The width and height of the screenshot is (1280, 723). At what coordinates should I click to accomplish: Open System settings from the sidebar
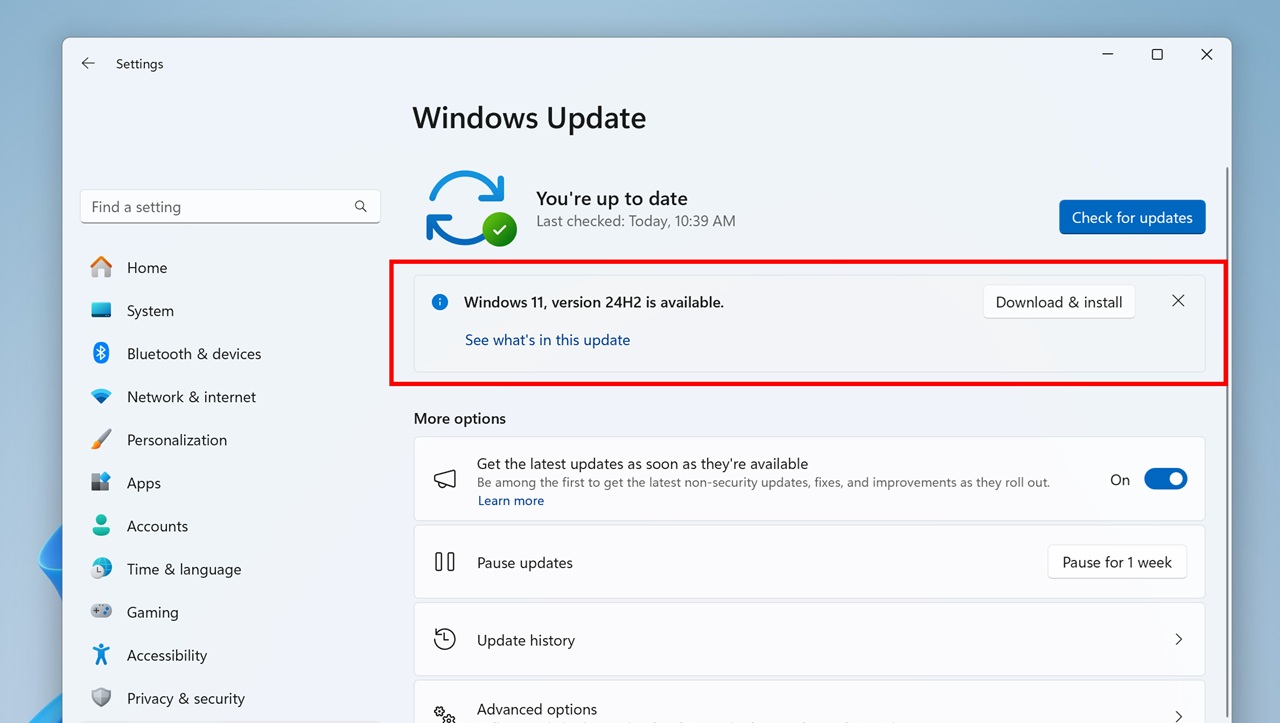(150, 310)
